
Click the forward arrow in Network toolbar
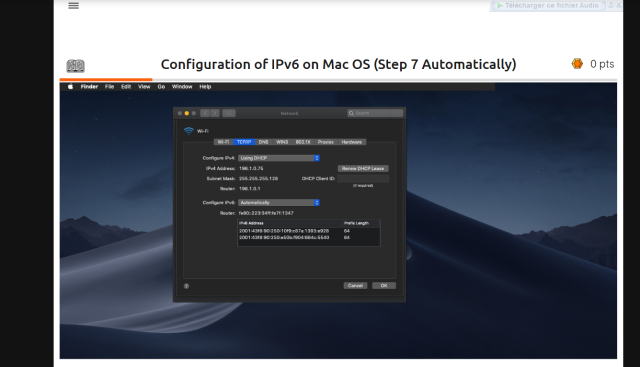click(215, 113)
